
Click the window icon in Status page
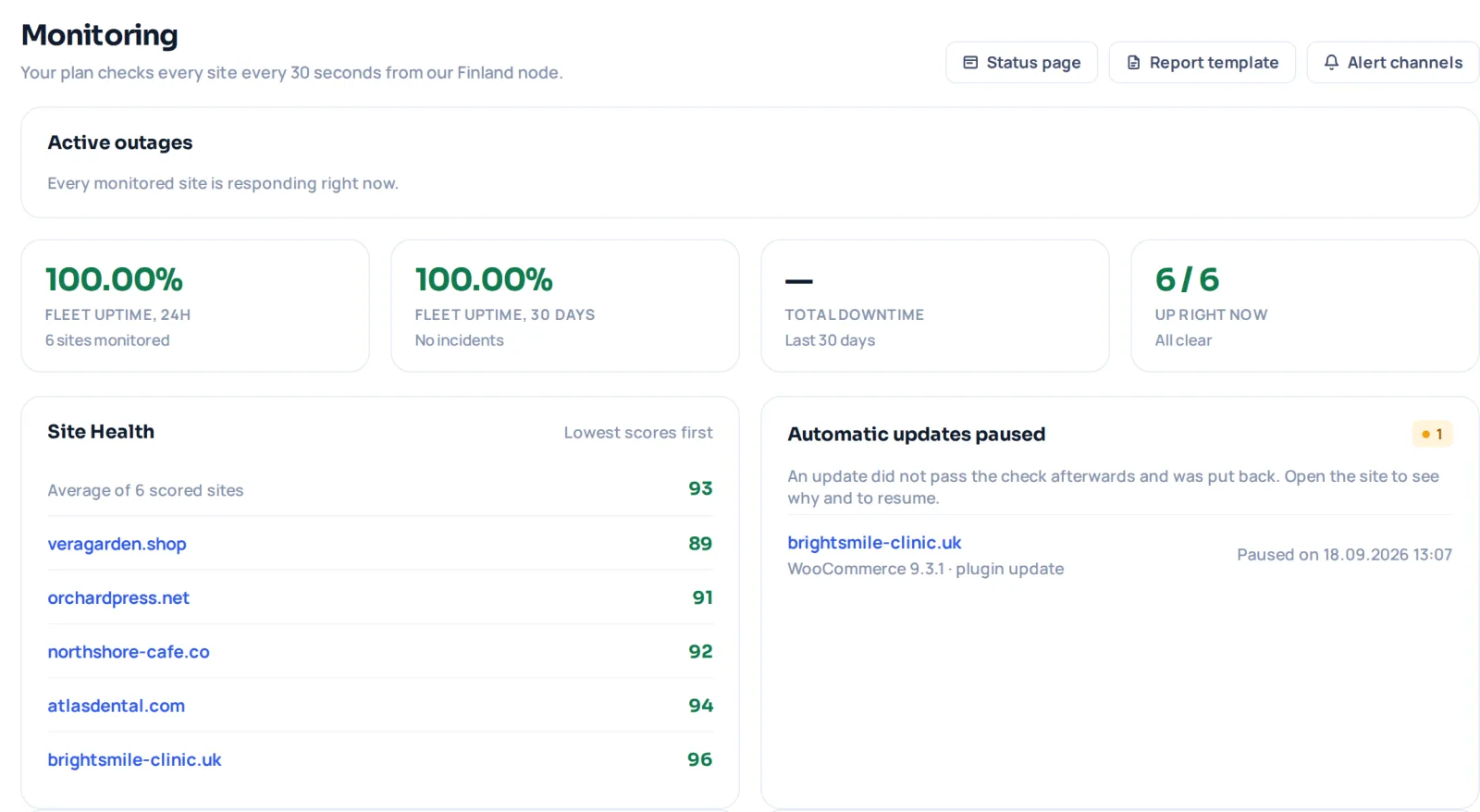tap(970, 62)
